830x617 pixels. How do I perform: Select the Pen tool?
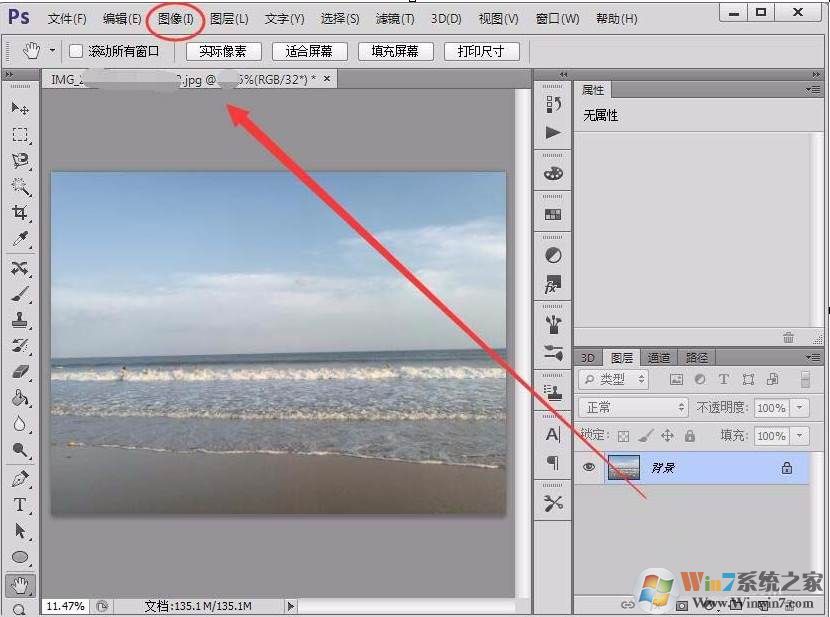point(20,479)
